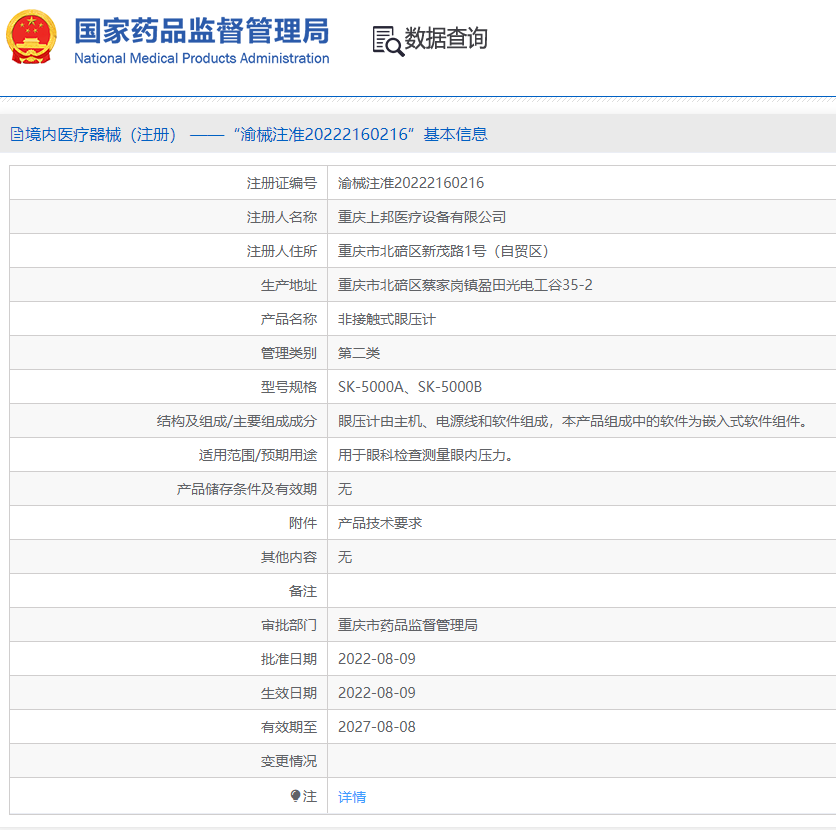Click 产品技术要求 attachment value
Viewport: 836px width, 830px height.
380,523
